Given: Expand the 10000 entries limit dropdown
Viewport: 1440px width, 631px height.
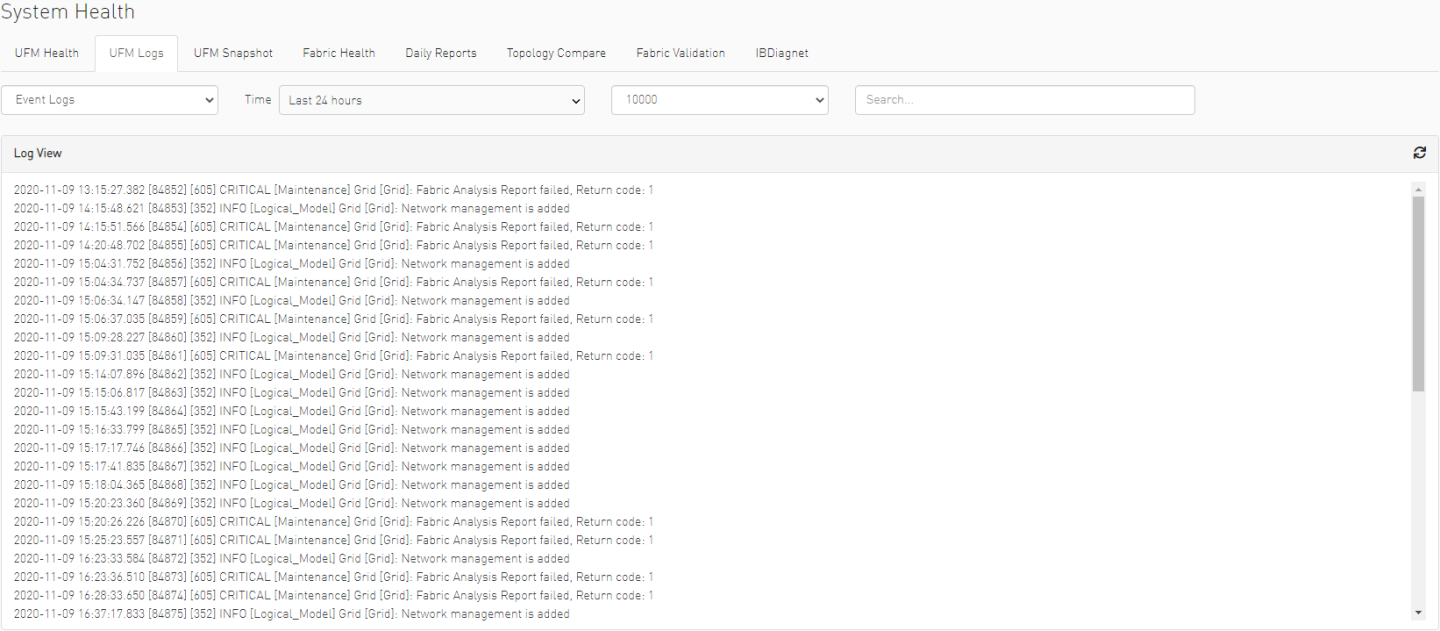Looking at the screenshot, I should point(720,100).
